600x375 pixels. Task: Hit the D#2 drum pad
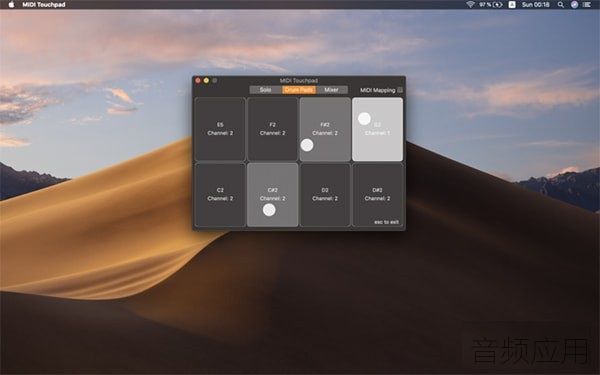tap(378, 195)
